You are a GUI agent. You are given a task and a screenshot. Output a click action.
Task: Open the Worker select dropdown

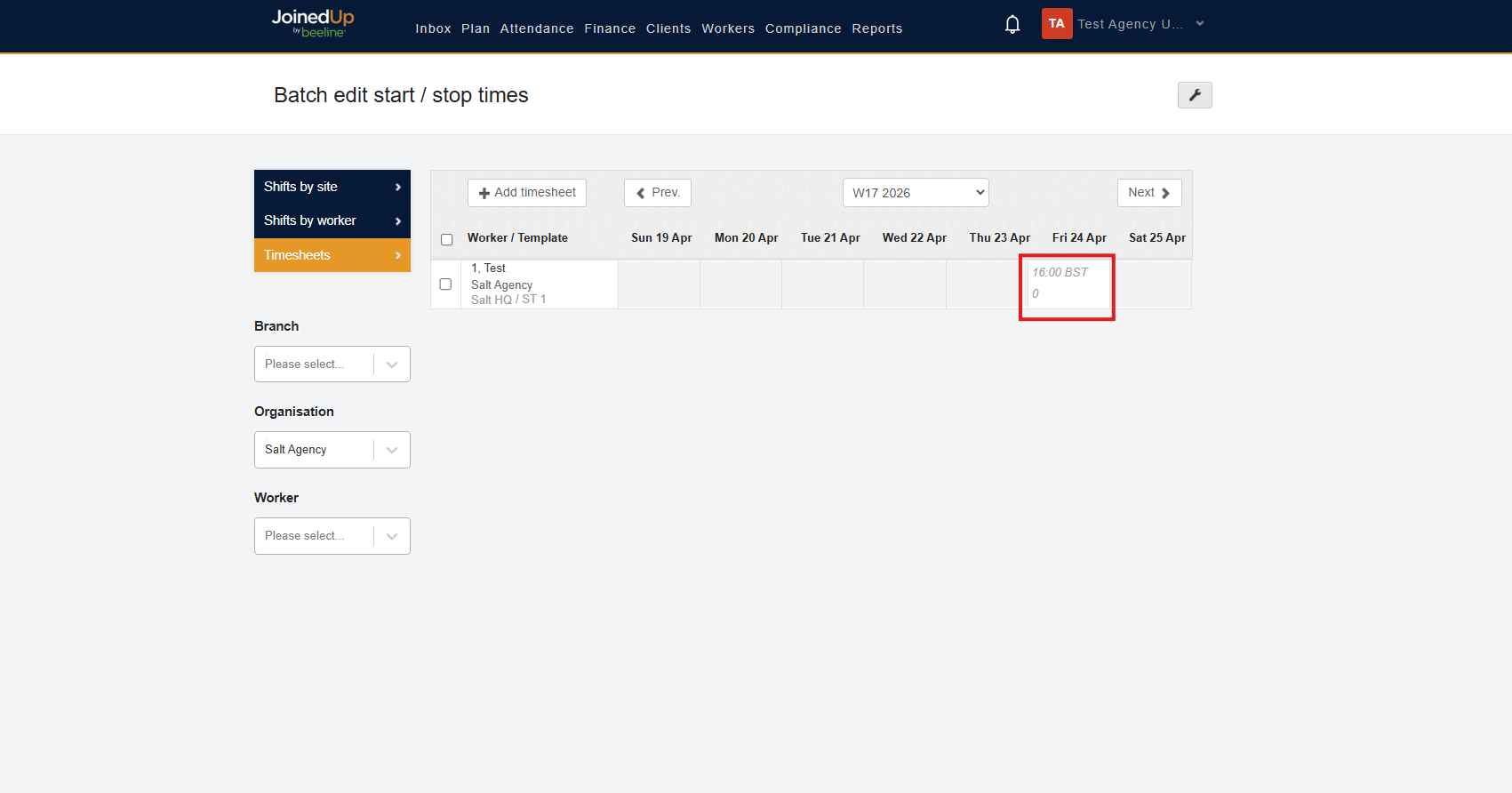[x=332, y=536]
